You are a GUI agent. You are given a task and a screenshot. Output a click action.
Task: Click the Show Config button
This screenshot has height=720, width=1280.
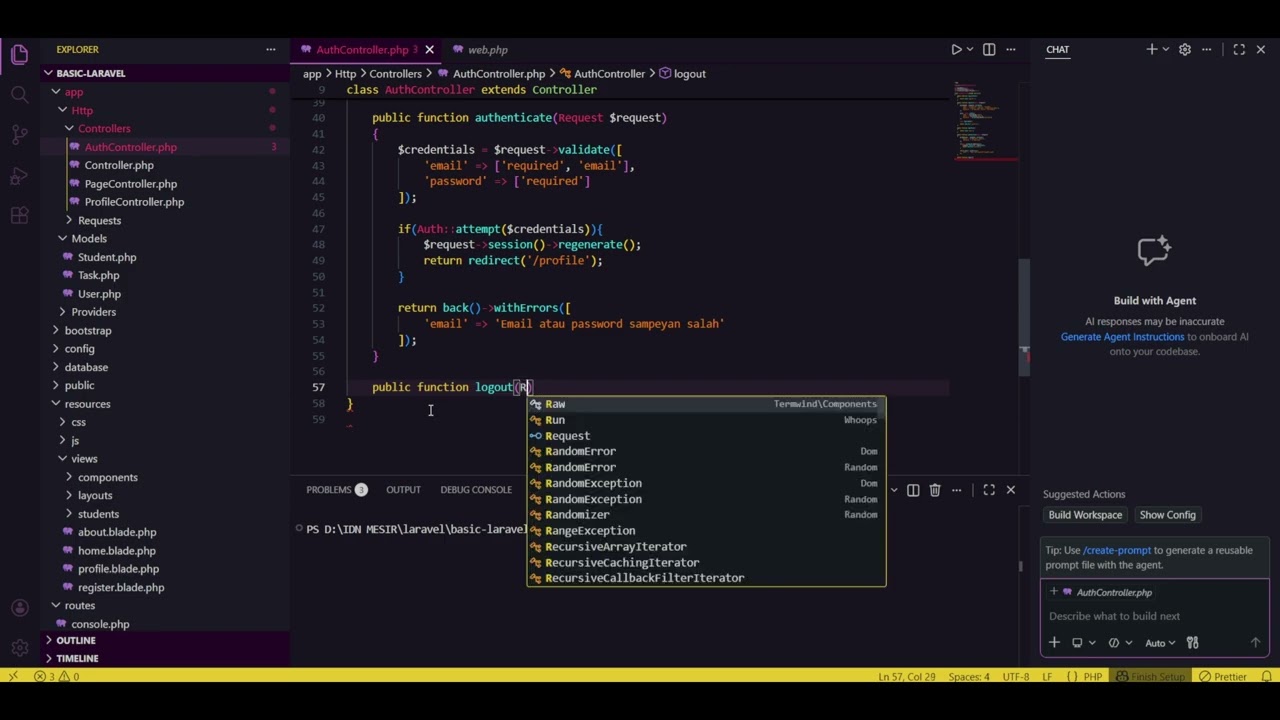[1167, 515]
